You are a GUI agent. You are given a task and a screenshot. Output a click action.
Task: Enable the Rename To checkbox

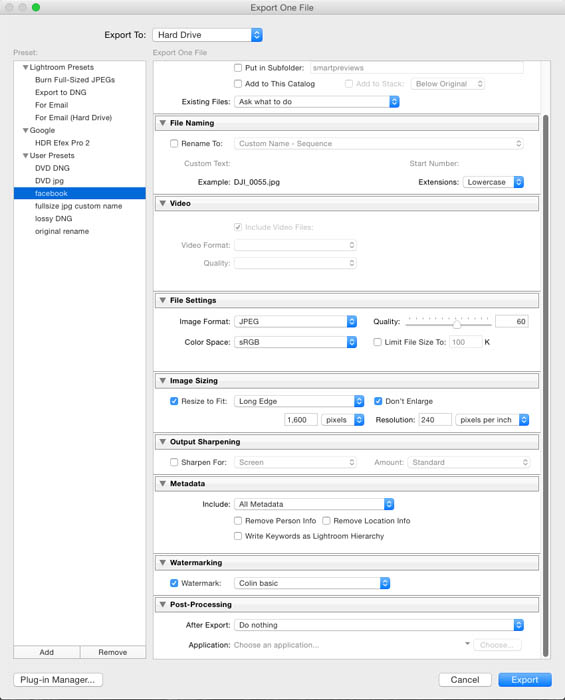point(174,144)
